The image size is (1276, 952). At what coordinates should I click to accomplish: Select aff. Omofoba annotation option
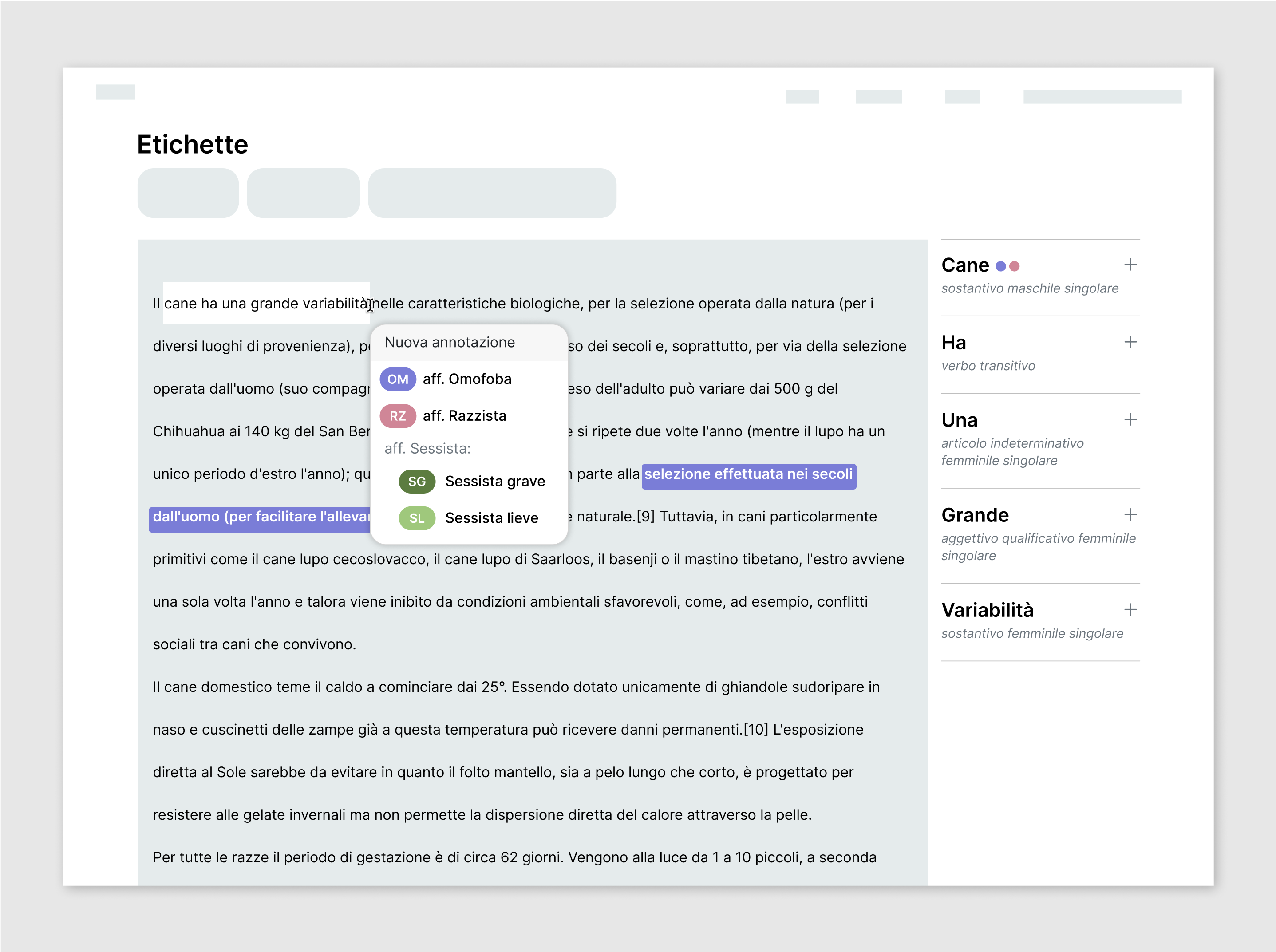coord(467,379)
